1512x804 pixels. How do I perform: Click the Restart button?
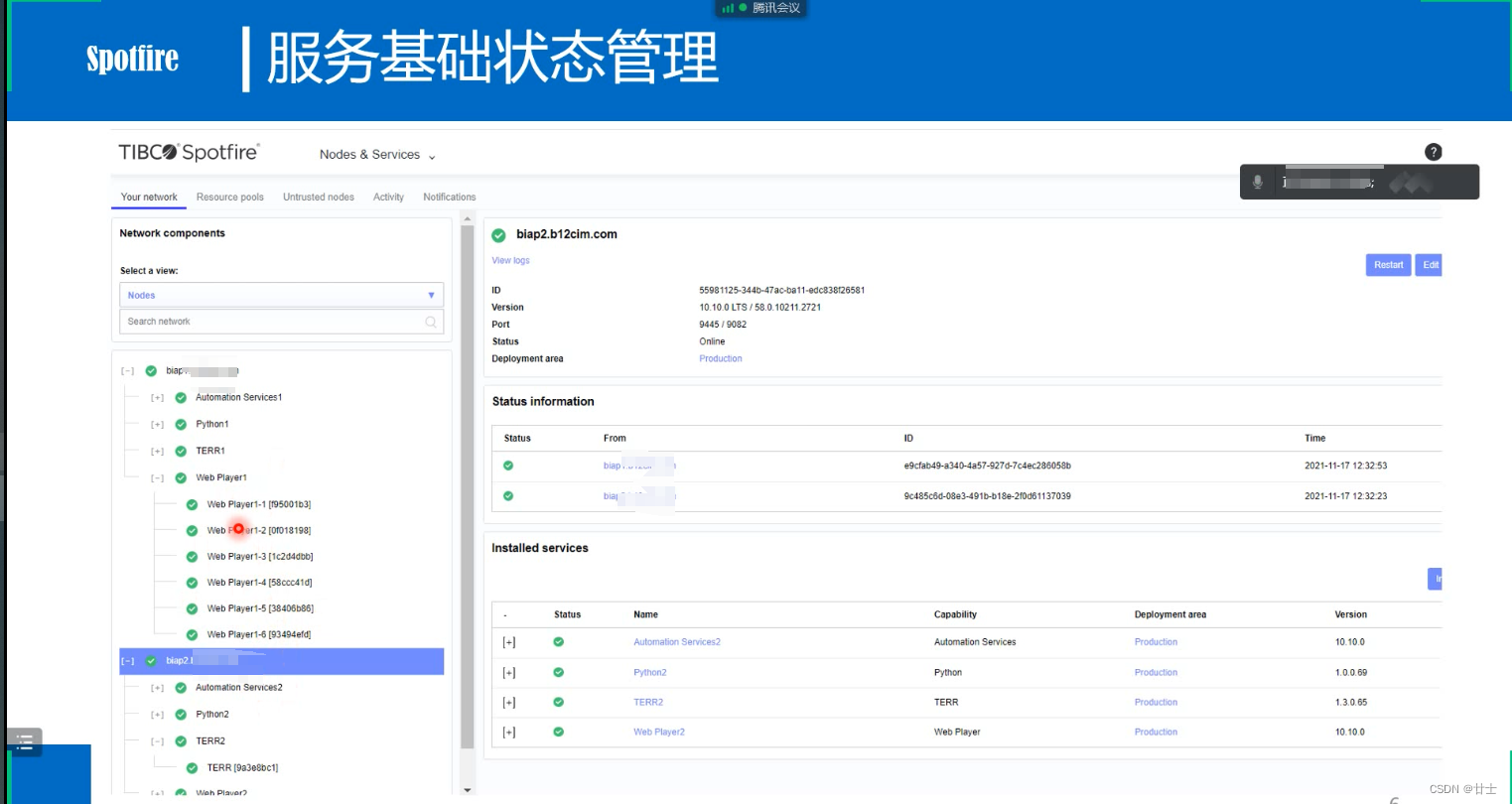tap(1388, 265)
